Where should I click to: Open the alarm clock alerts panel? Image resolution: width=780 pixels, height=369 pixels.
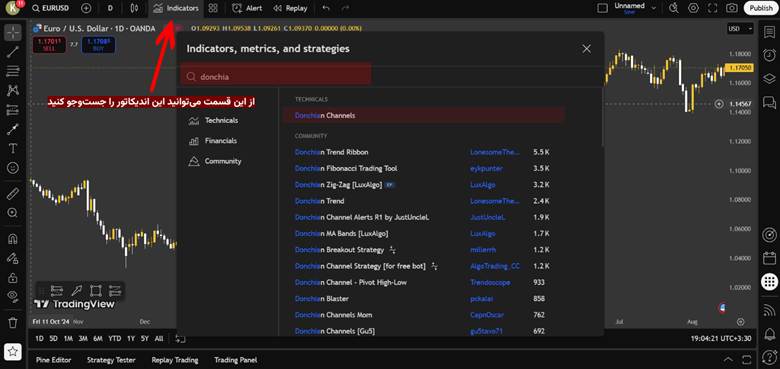[x=769, y=55]
